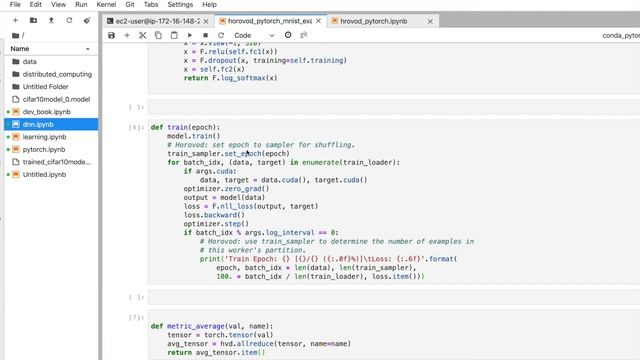This screenshot has height=360, width=640.
Task: Close the hrovod_pytorch.ipynb tab
Action: click(430, 21)
